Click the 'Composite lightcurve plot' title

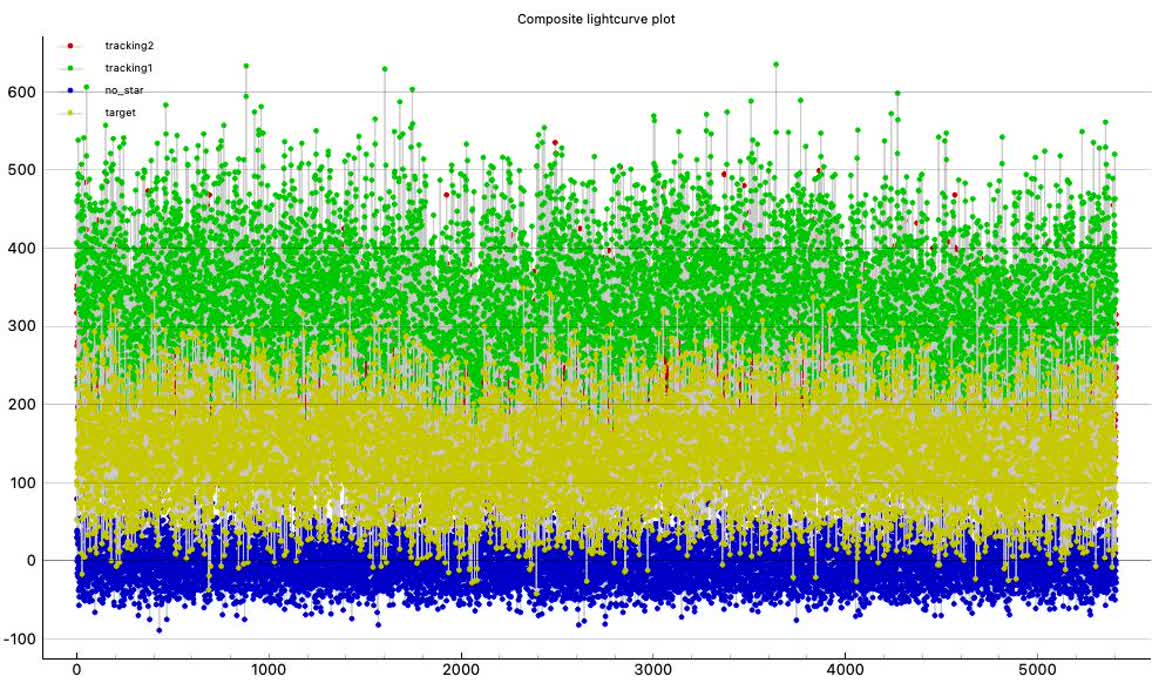596,19
